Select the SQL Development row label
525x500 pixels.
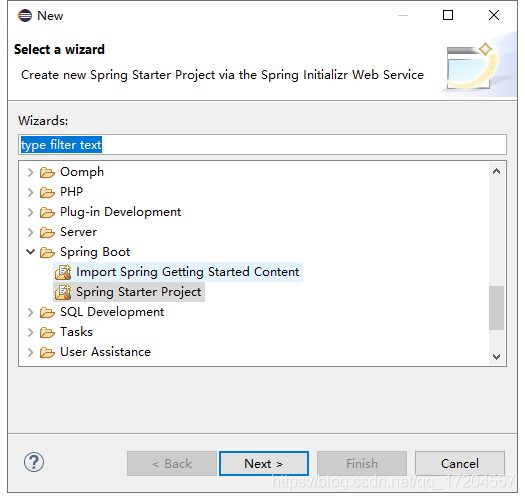[x=112, y=312]
